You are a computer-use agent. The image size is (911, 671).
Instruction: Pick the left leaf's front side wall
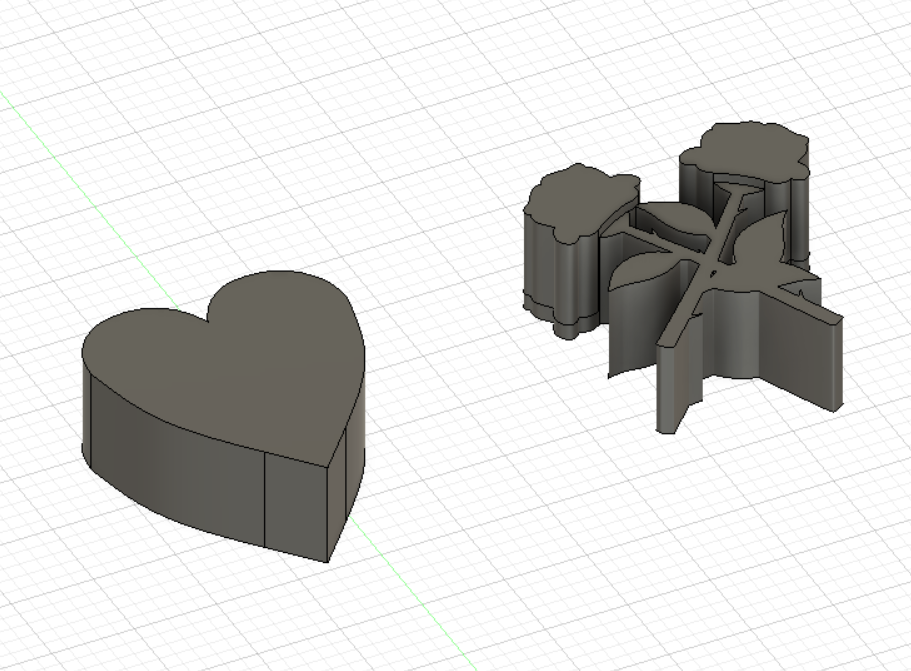[633, 325]
